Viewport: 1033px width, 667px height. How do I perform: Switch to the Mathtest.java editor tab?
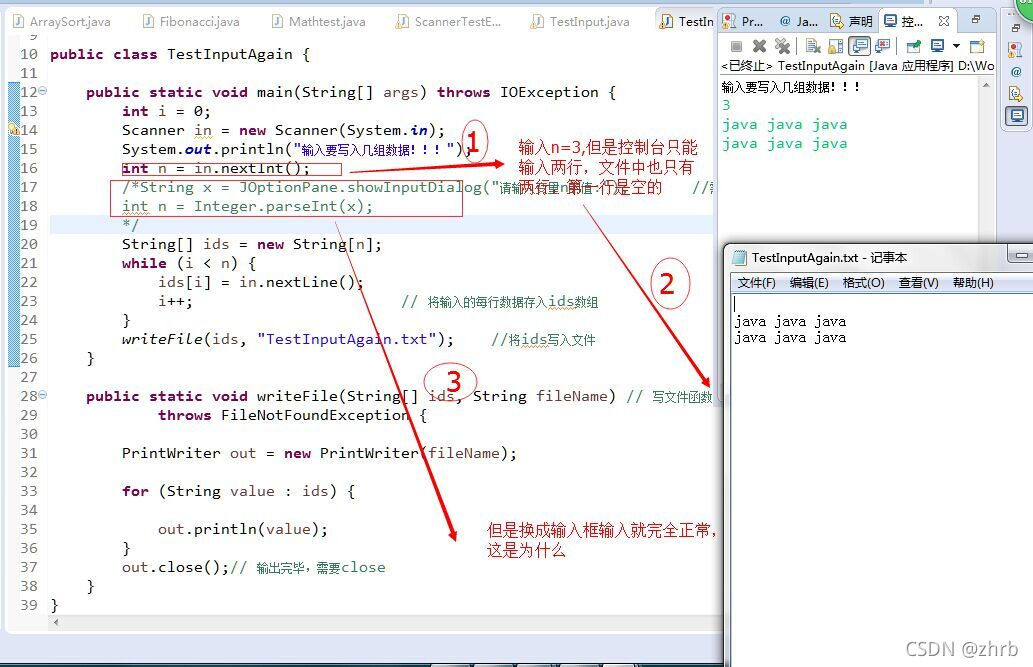pyautogui.click(x=319, y=22)
